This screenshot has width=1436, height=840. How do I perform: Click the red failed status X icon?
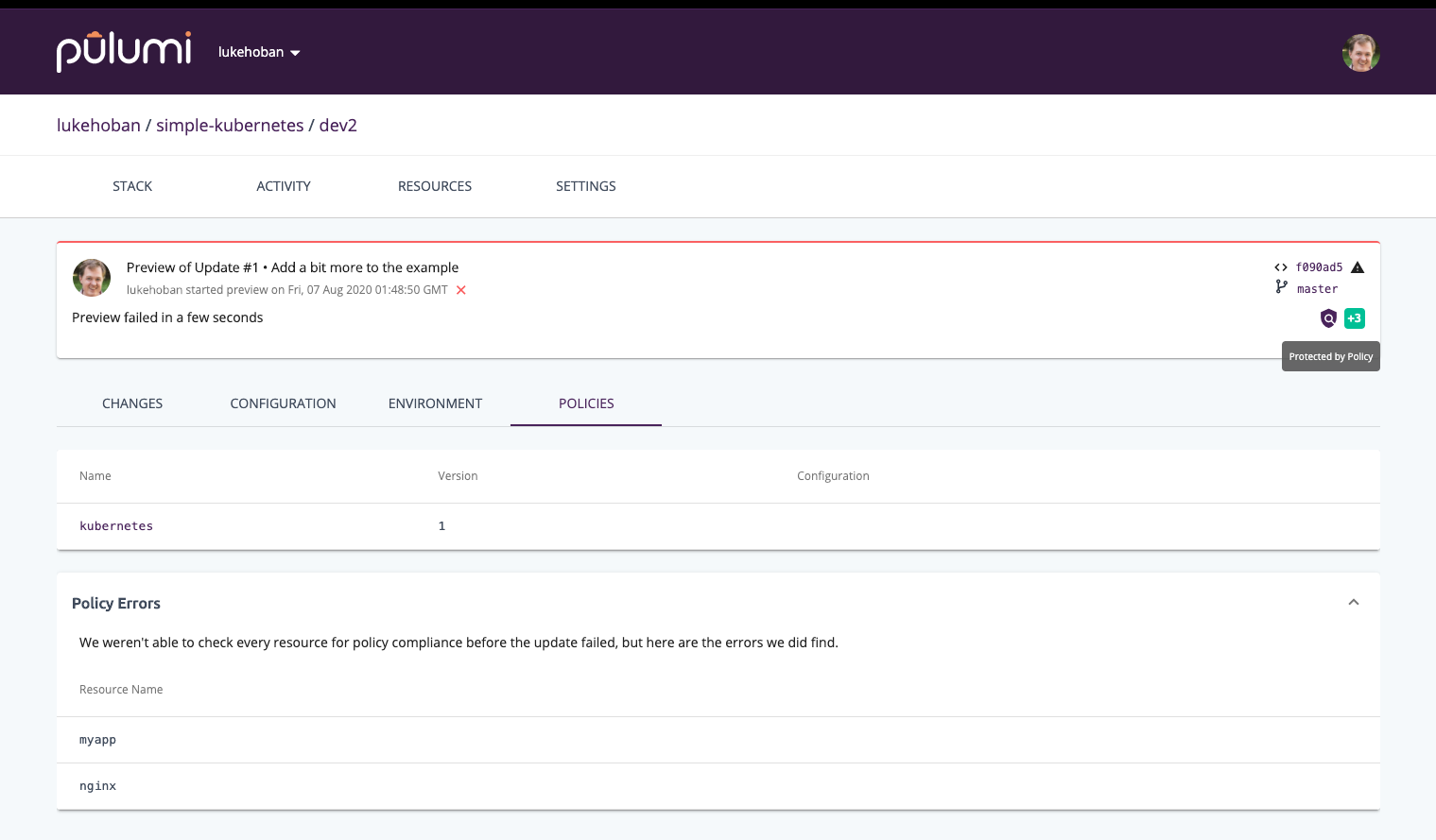coord(461,290)
